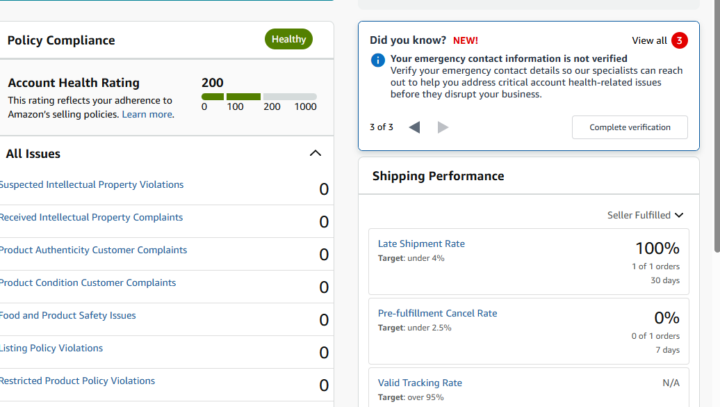Click the 100% Late Shipment Rate value
This screenshot has height=407, width=720.
pyautogui.click(x=657, y=249)
